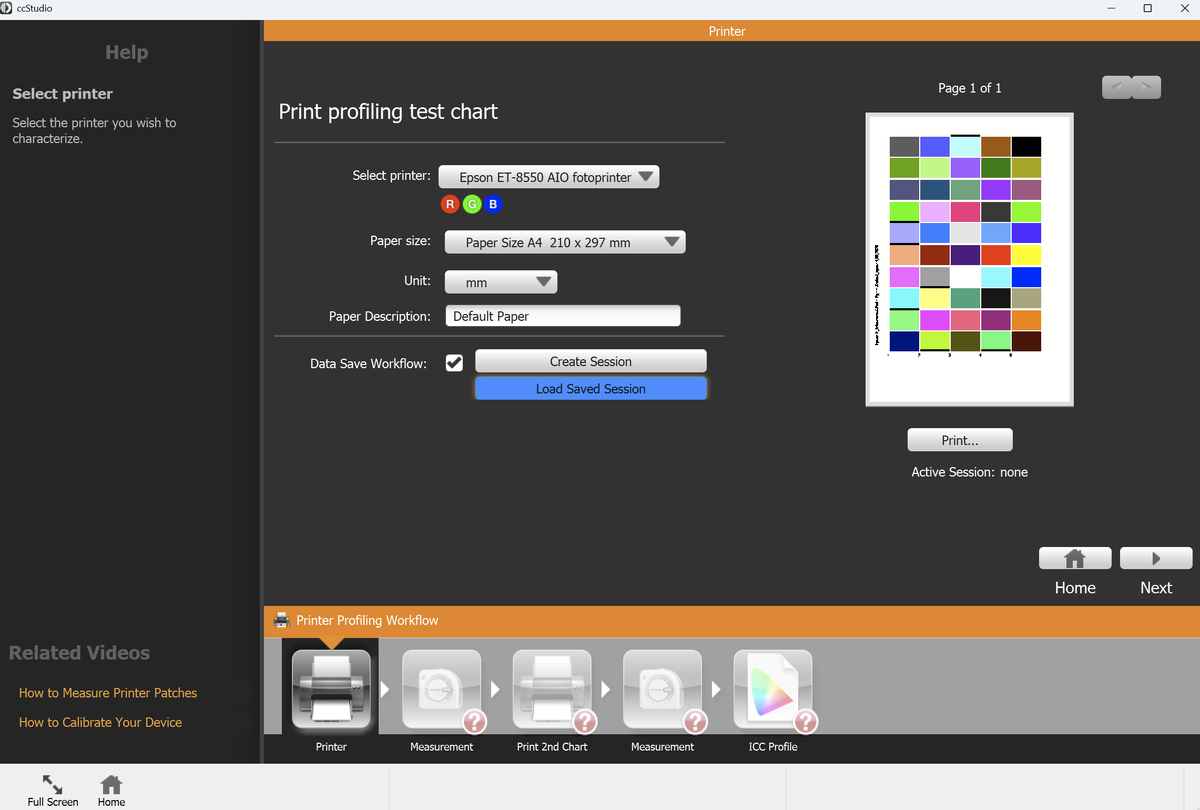
Task: Click the Paper Description text field
Action: [562, 316]
